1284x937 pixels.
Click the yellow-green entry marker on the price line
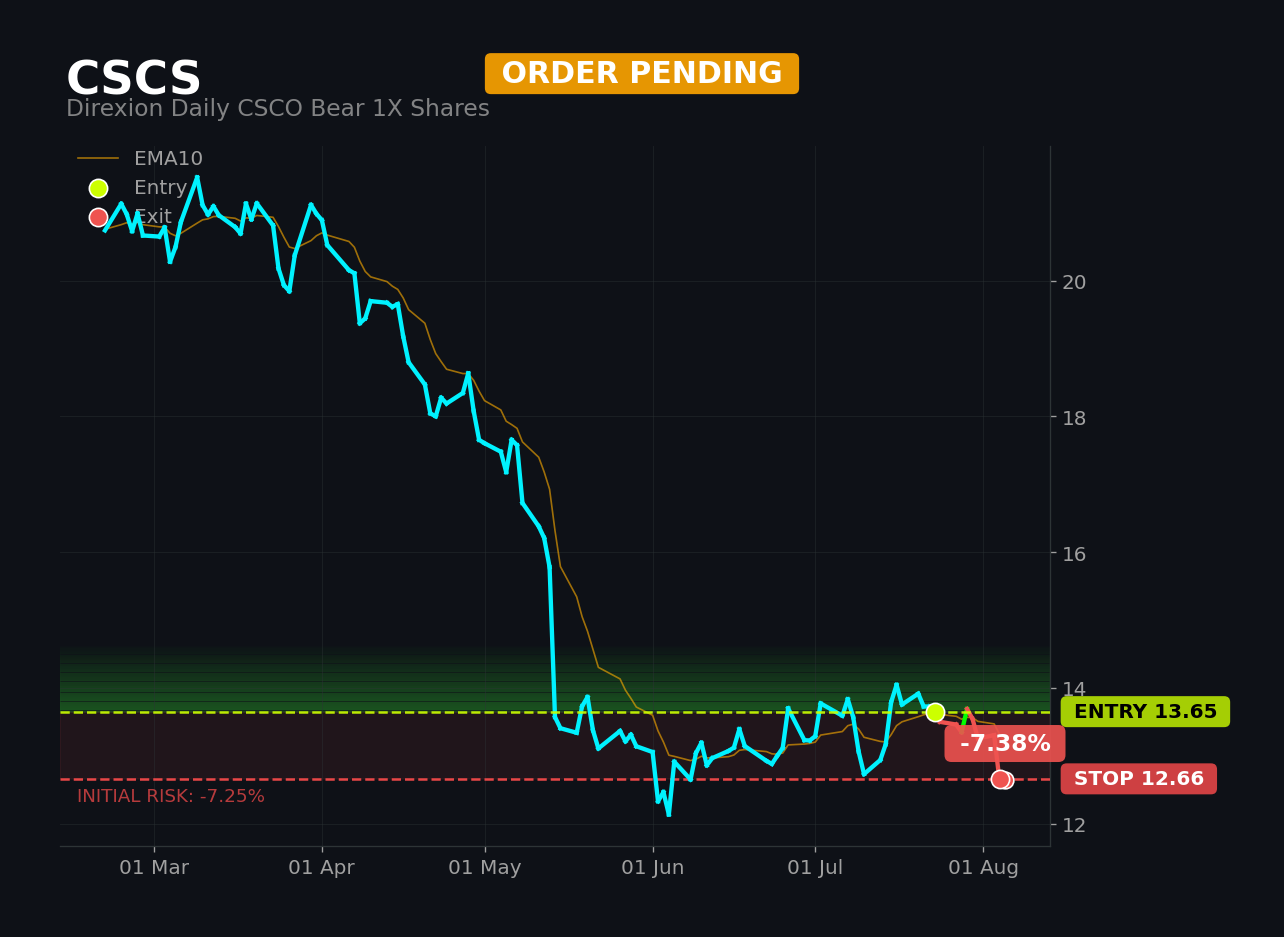point(935,712)
